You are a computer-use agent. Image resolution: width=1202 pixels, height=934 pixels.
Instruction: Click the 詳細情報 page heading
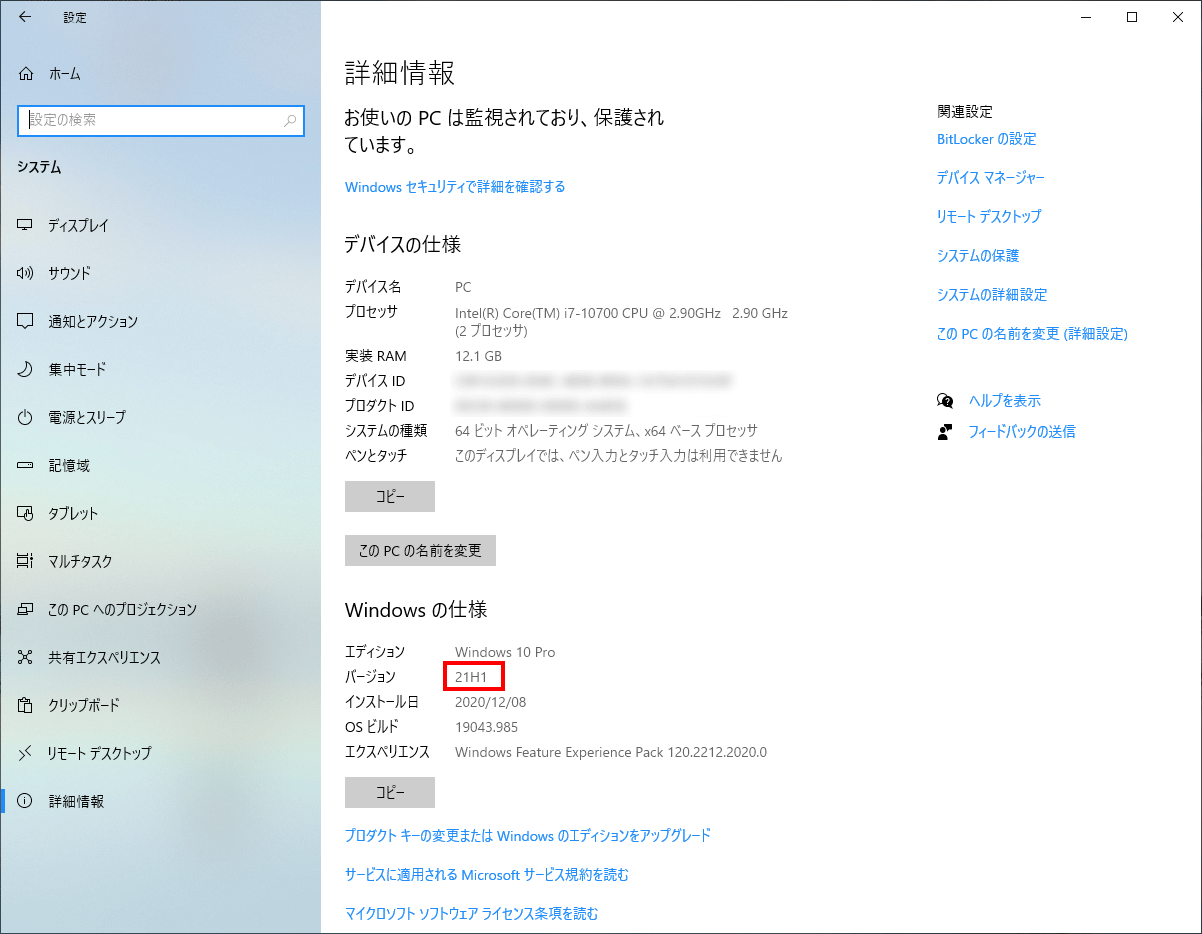400,73
